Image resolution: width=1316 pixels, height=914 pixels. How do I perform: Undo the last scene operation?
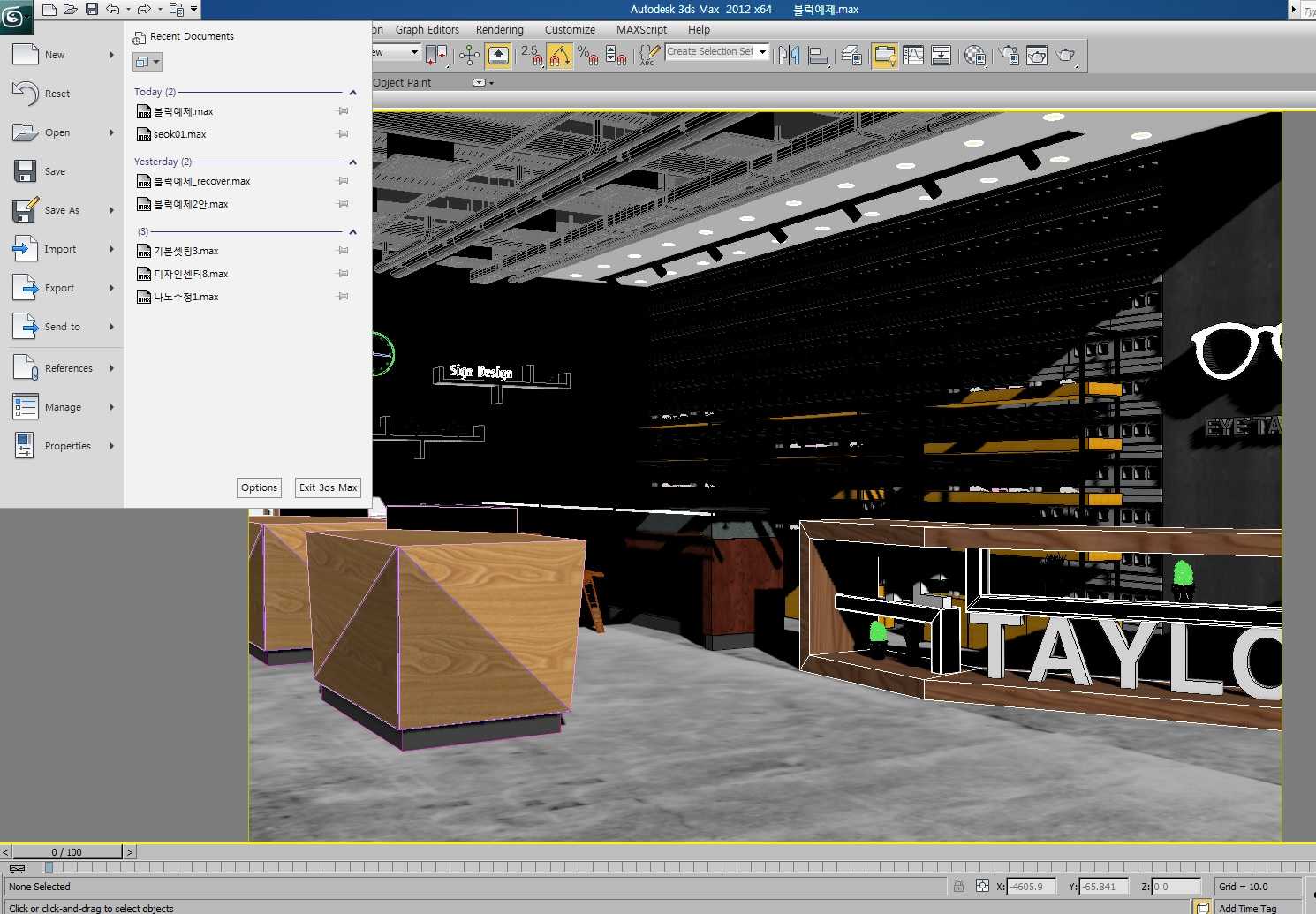click(113, 10)
